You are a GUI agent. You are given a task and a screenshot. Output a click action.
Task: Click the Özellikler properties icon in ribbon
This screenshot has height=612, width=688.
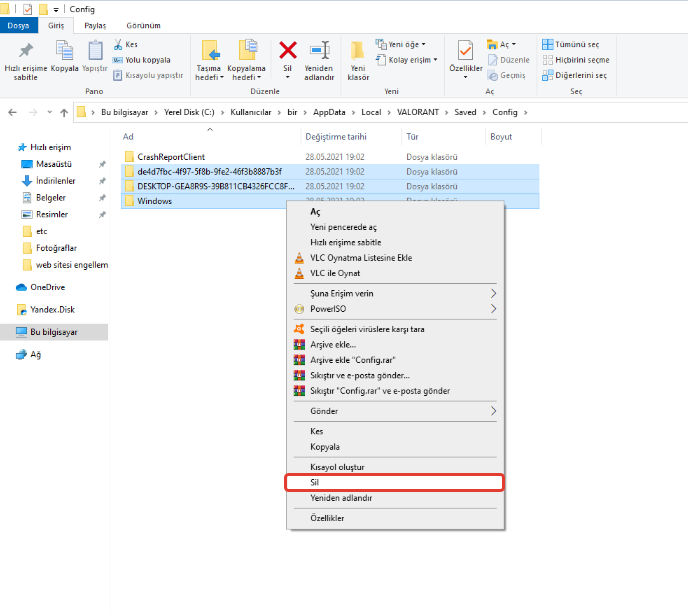click(466, 52)
